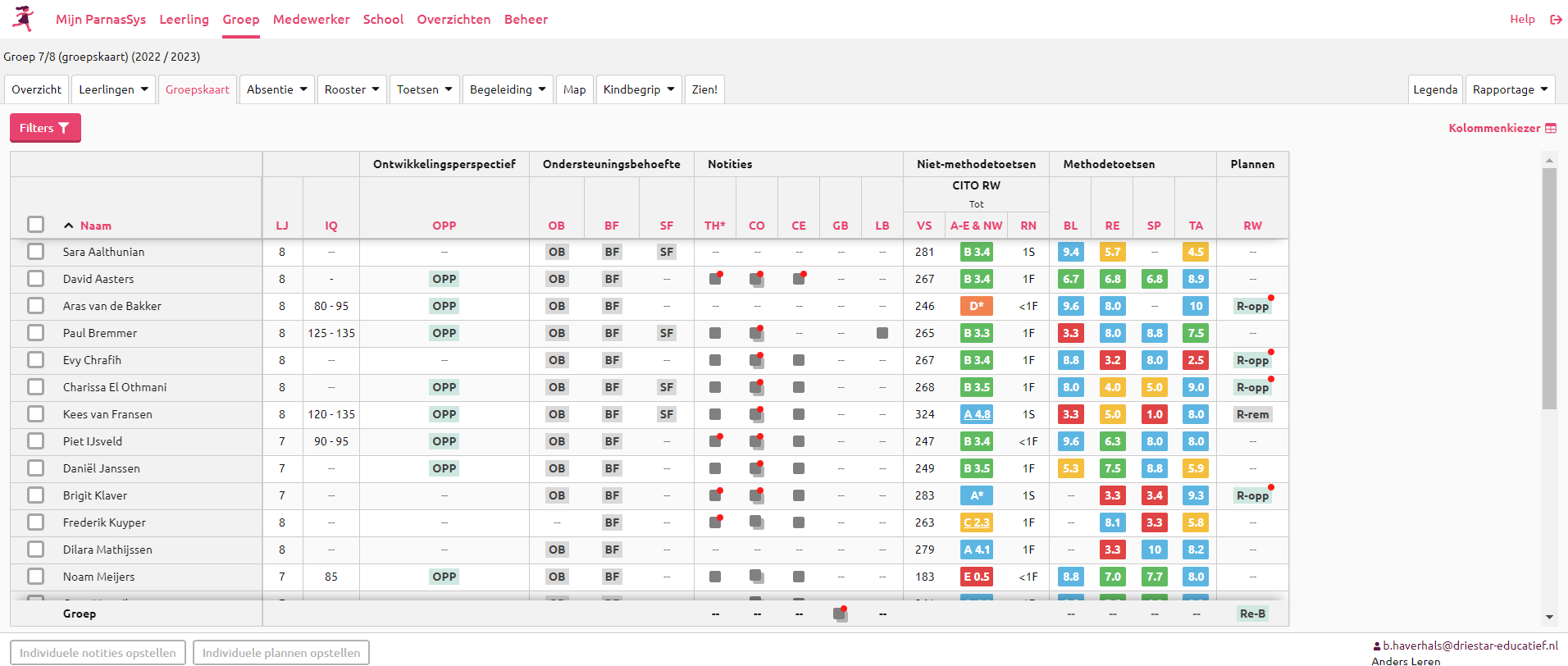Open Piet IJsveld's TH note icon
Viewport: 1568px width, 666px height.
pyautogui.click(x=715, y=441)
